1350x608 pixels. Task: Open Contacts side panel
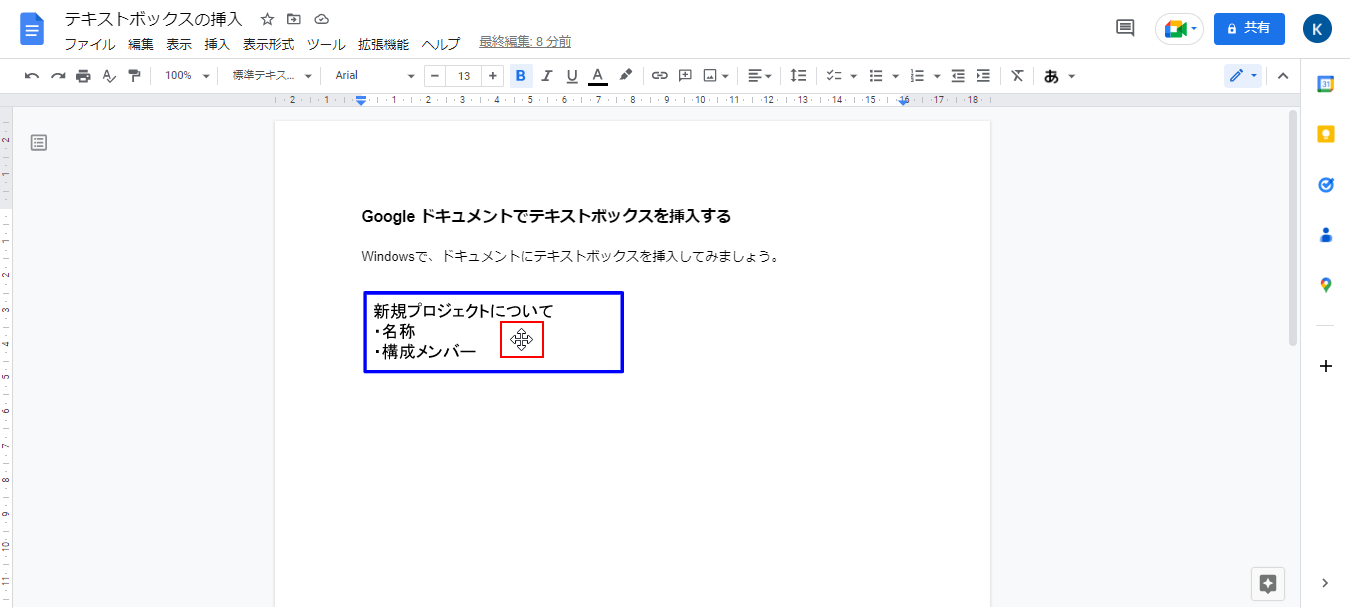coord(1326,235)
